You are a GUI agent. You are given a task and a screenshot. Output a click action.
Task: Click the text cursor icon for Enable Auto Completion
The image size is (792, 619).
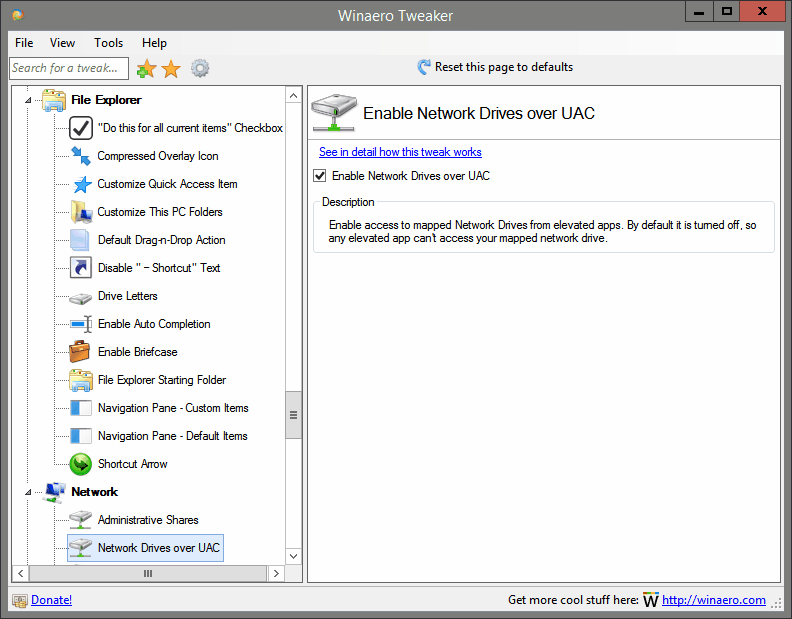(x=81, y=324)
